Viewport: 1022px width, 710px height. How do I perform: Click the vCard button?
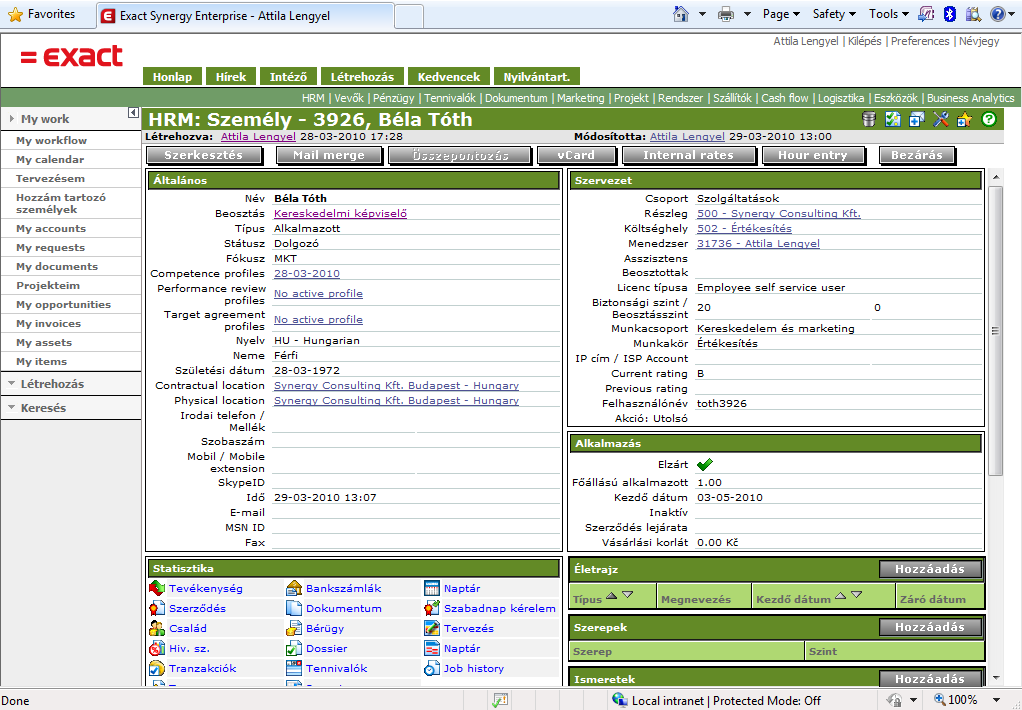pos(576,155)
